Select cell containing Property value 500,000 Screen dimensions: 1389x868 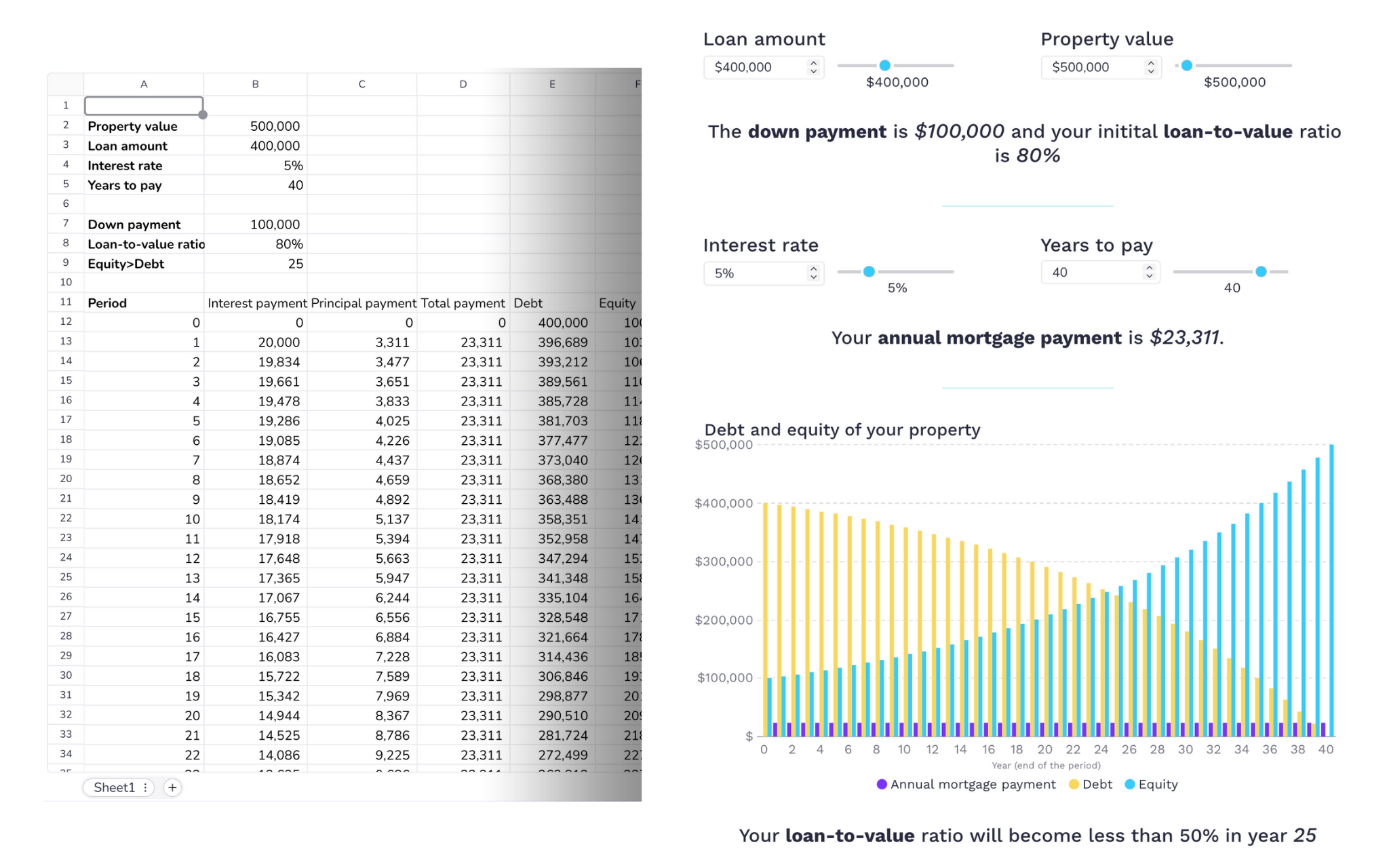[x=255, y=126]
